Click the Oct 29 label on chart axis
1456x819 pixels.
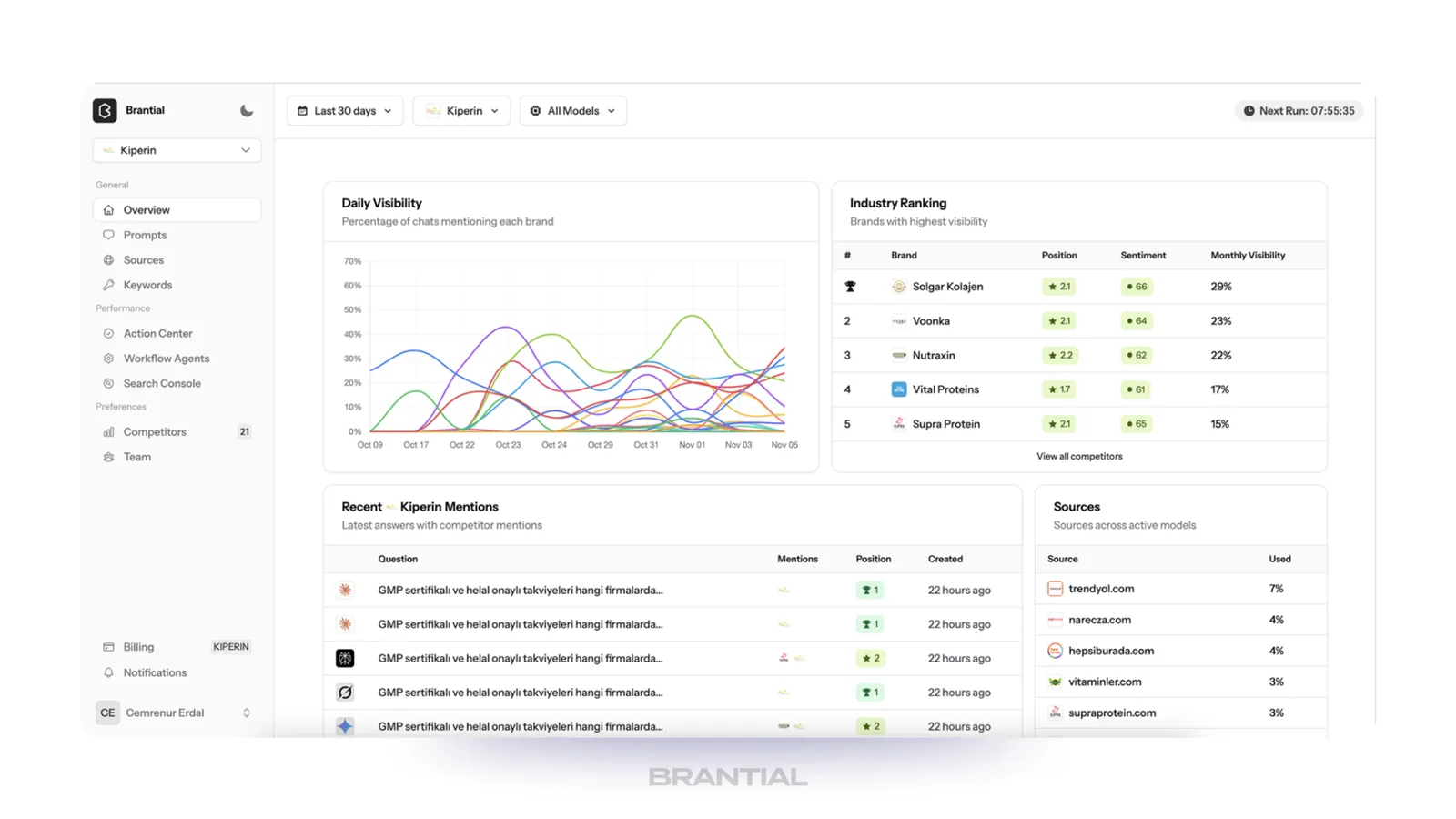[600, 445]
